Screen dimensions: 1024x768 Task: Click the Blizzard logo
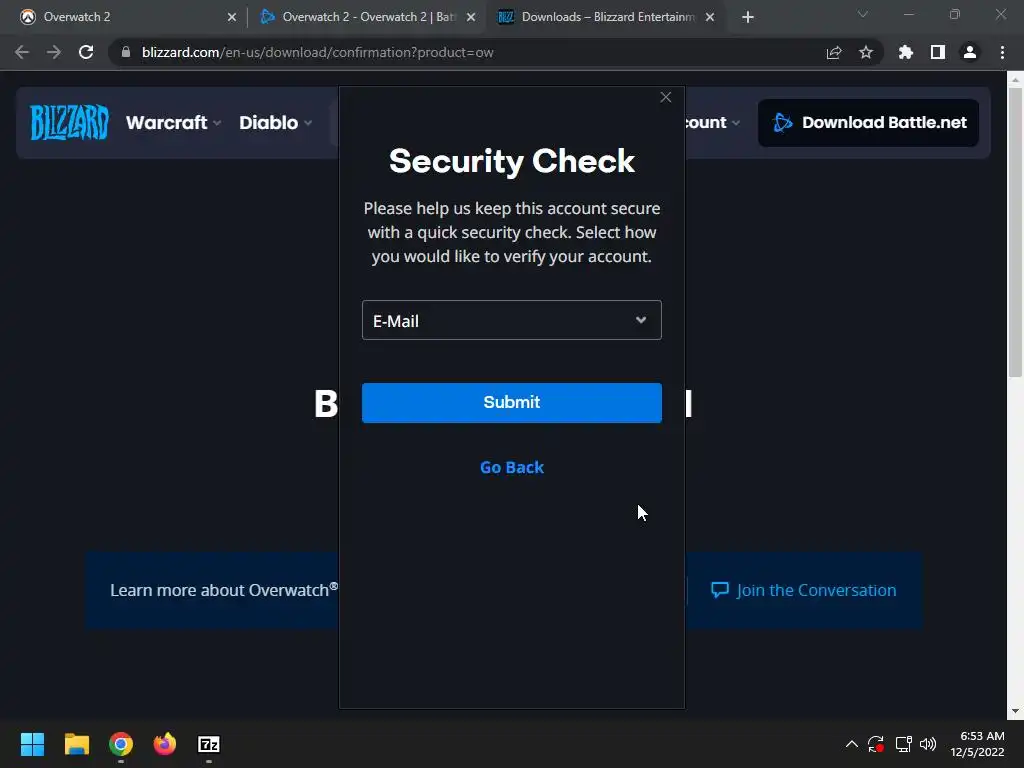click(69, 122)
